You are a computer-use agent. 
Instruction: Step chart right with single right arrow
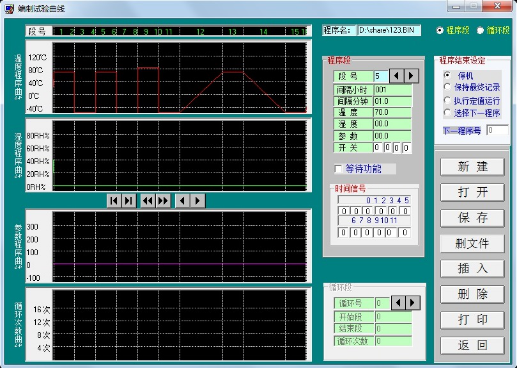(x=198, y=201)
